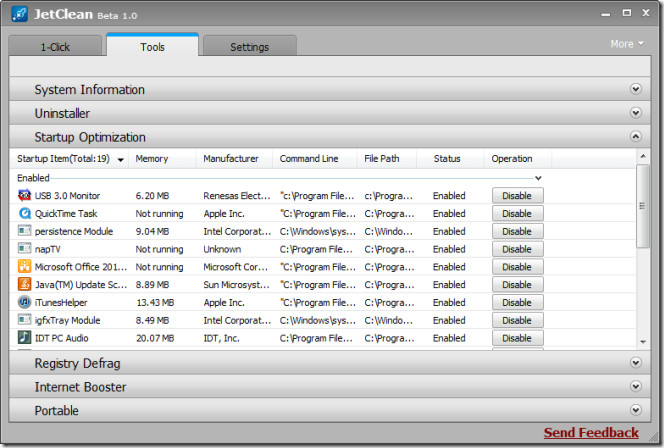Image resolution: width=664 pixels, height=448 pixels.
Task: Expand the System Information section
Action: (636, 89)
